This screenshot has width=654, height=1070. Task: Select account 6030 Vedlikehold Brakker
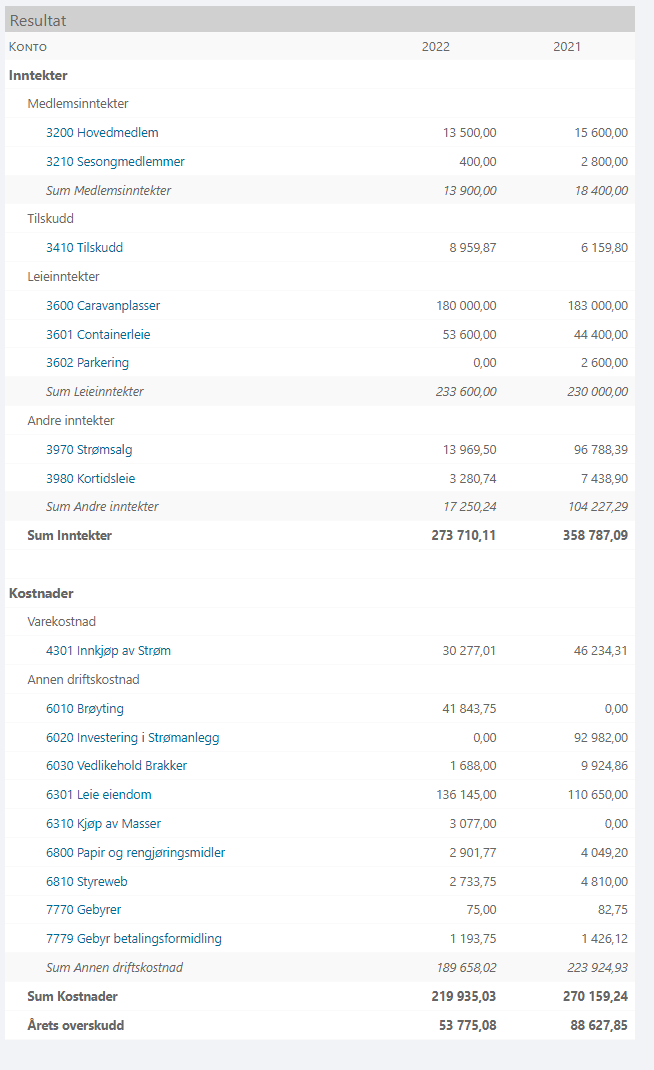pyautogui.click(x=116, y=765)
